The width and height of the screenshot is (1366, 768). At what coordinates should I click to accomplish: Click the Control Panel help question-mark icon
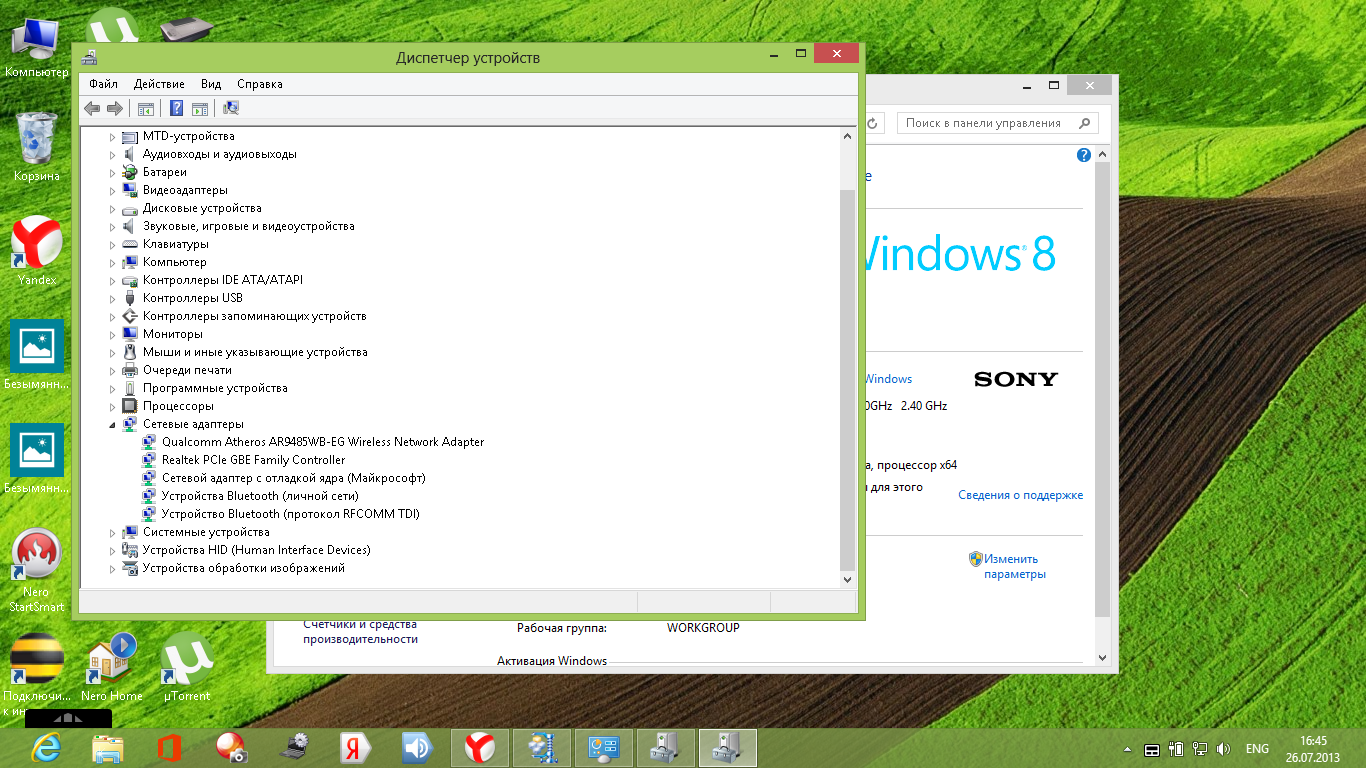tap(1083, 156)
